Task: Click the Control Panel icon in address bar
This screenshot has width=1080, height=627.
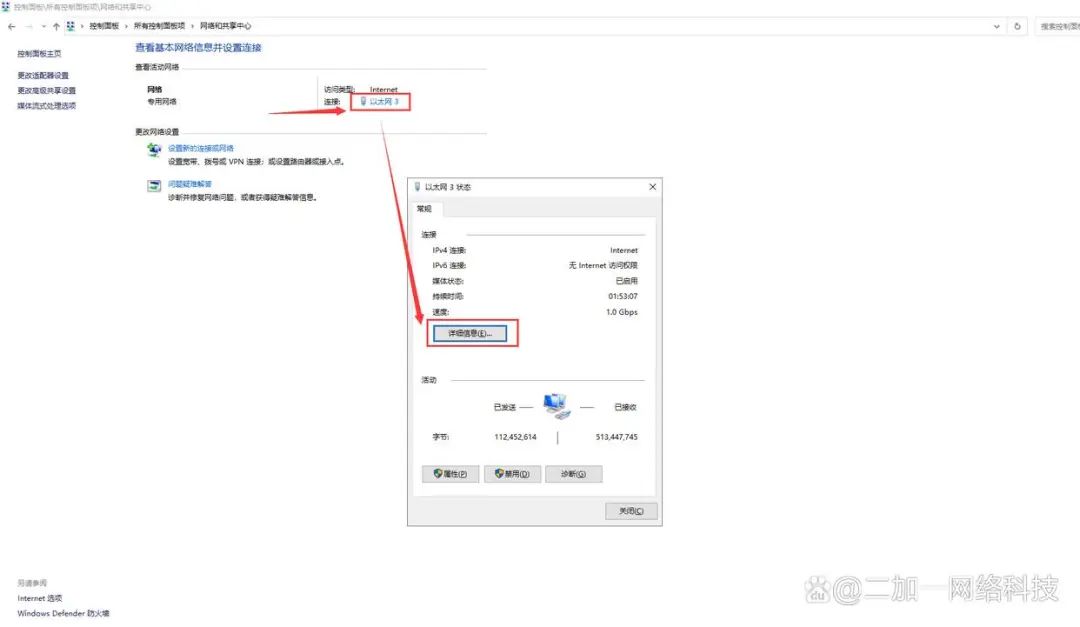Action: [71, 26]
